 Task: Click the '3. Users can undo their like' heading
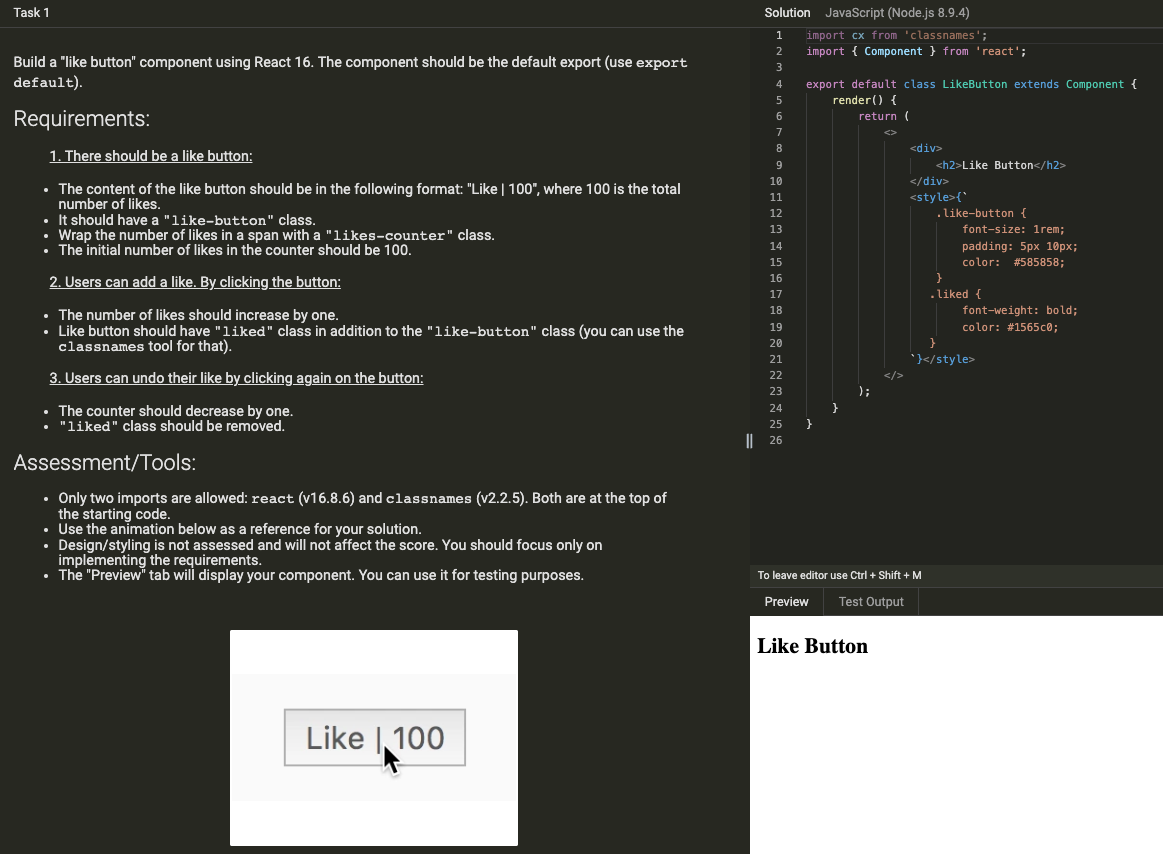click(236, 378)
